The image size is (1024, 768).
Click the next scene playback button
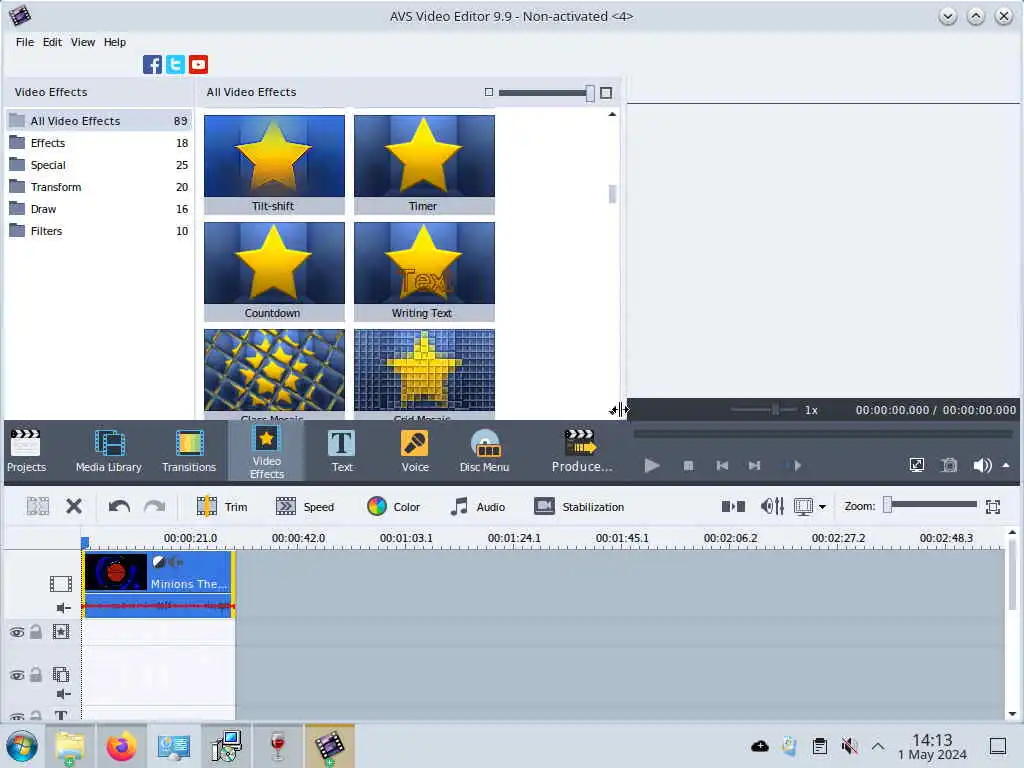[797, 466]
